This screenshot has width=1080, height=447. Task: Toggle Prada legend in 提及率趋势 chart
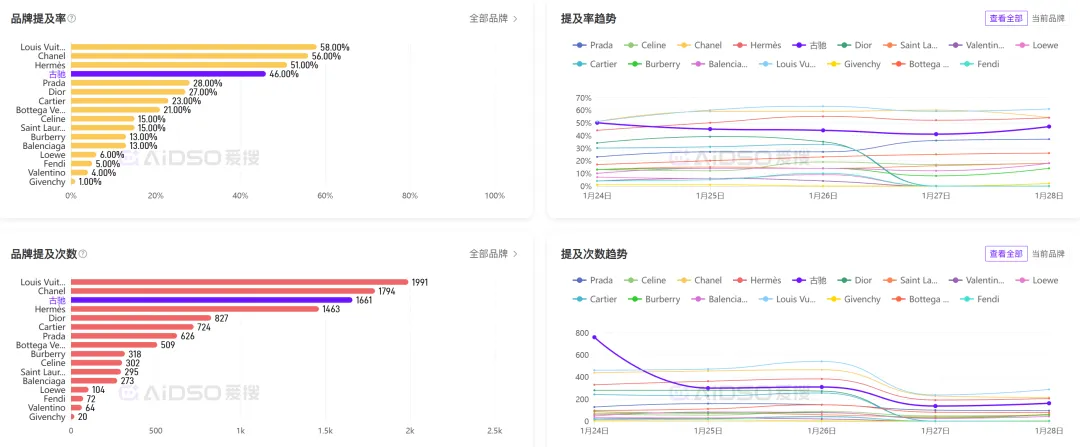[x=594, y=45]
